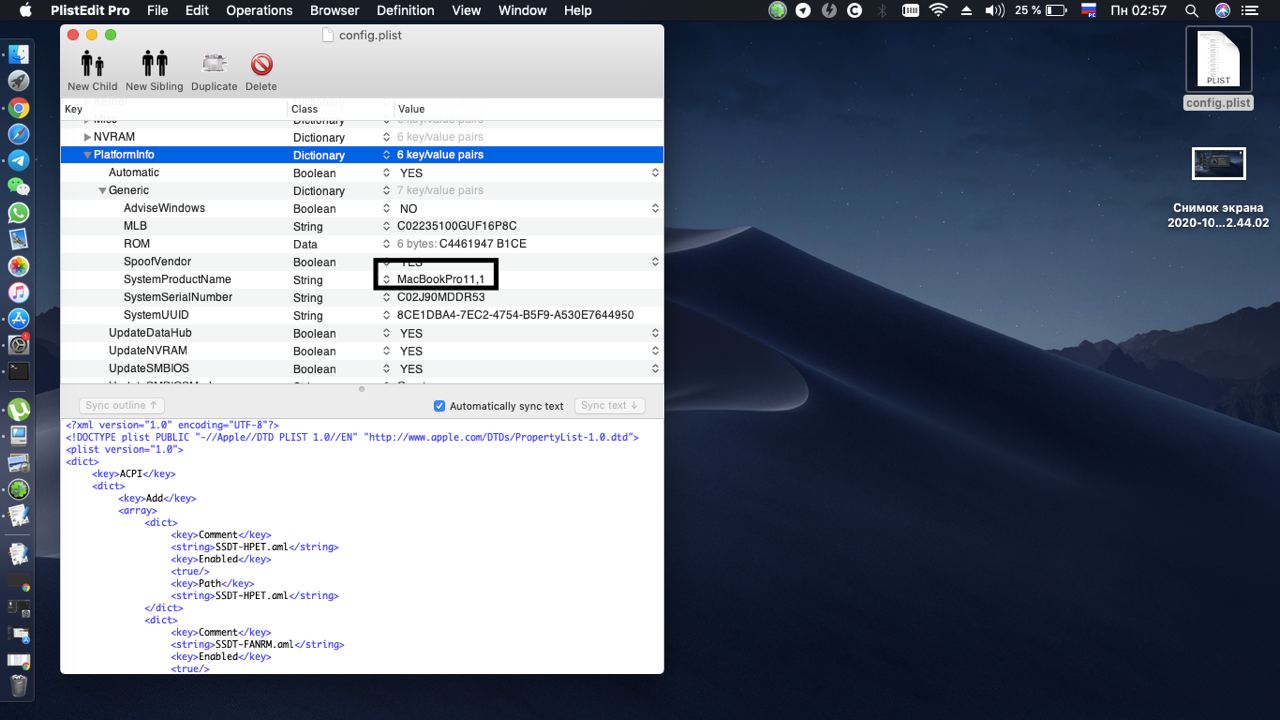The height and width of the screenshot is (720, 1280).
Task: Select the screenshot thumbnail on desktop
Action: [x=1219, y=163]
